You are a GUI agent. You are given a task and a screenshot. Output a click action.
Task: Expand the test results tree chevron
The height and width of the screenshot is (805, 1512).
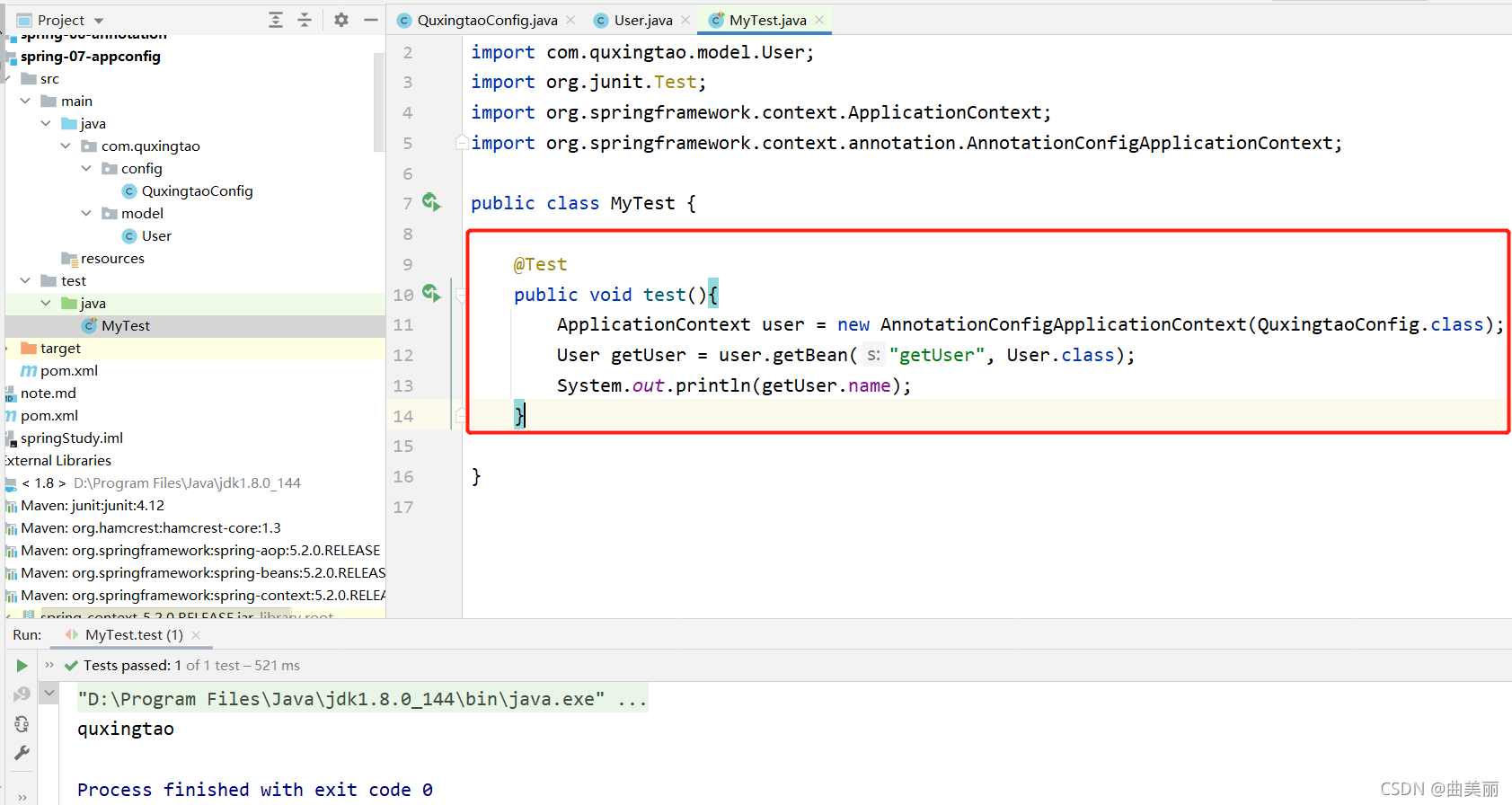point(49,665)
